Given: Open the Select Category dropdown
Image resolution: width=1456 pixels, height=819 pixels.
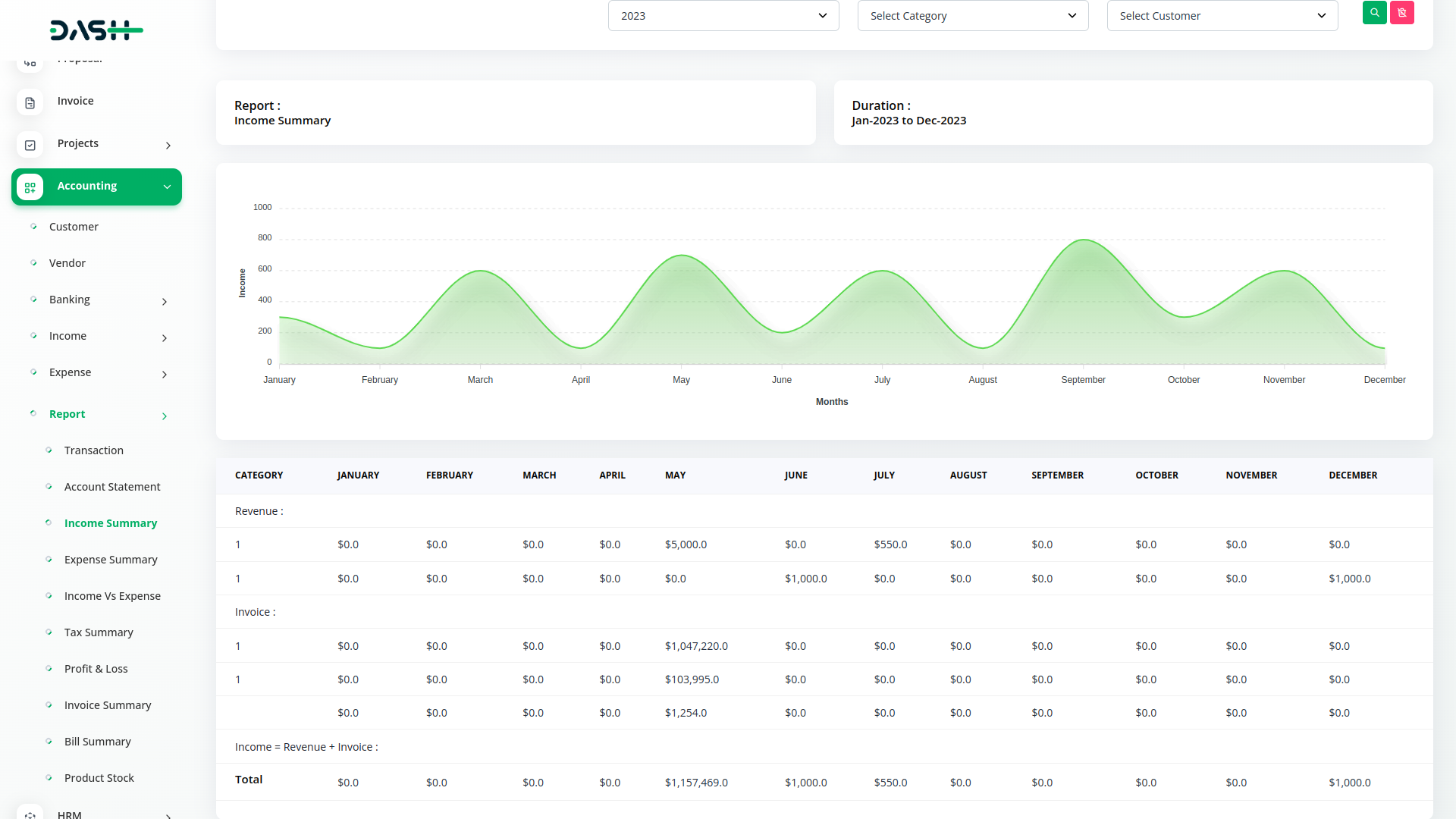Looking at the screenshot, I should (973, 15).
